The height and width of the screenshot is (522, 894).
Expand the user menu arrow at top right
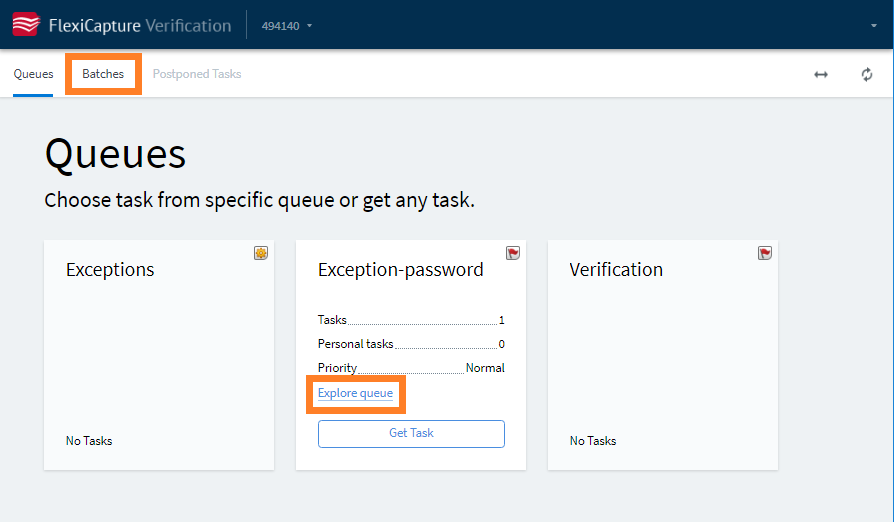pyautogui.click(x=873, y=26)
